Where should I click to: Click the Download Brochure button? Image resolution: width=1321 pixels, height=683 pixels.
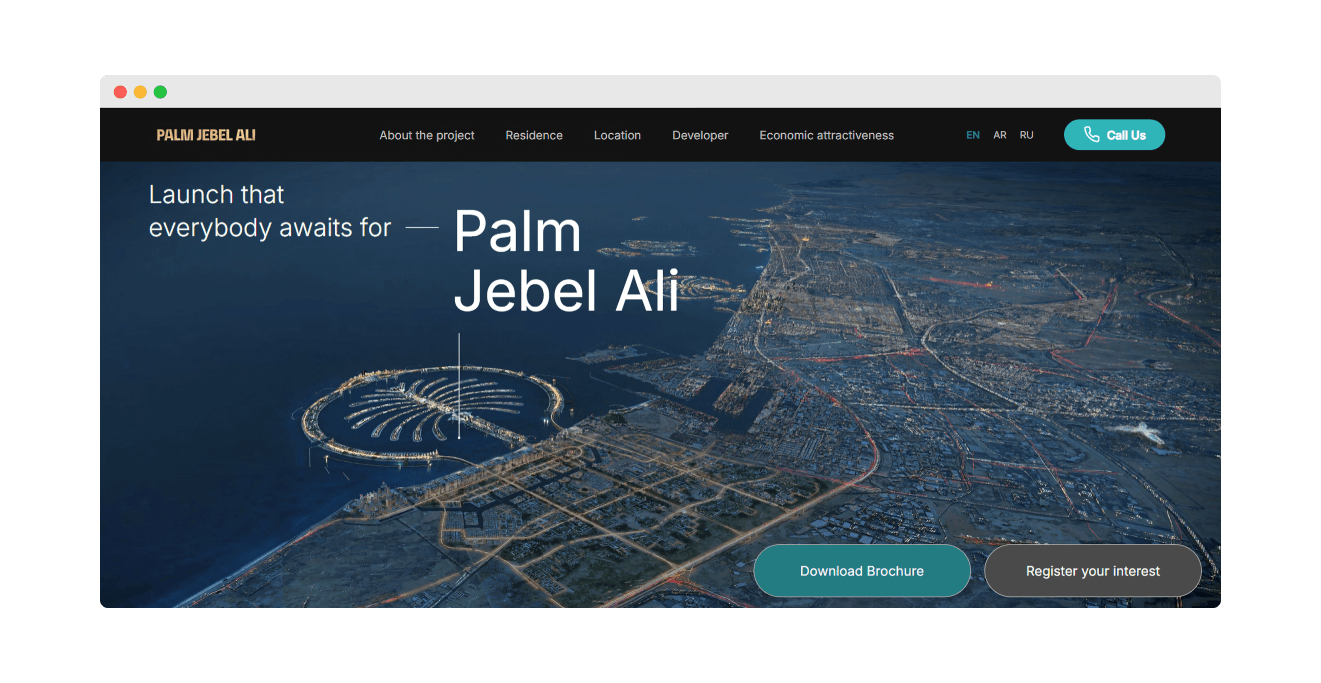coord(862,571)
